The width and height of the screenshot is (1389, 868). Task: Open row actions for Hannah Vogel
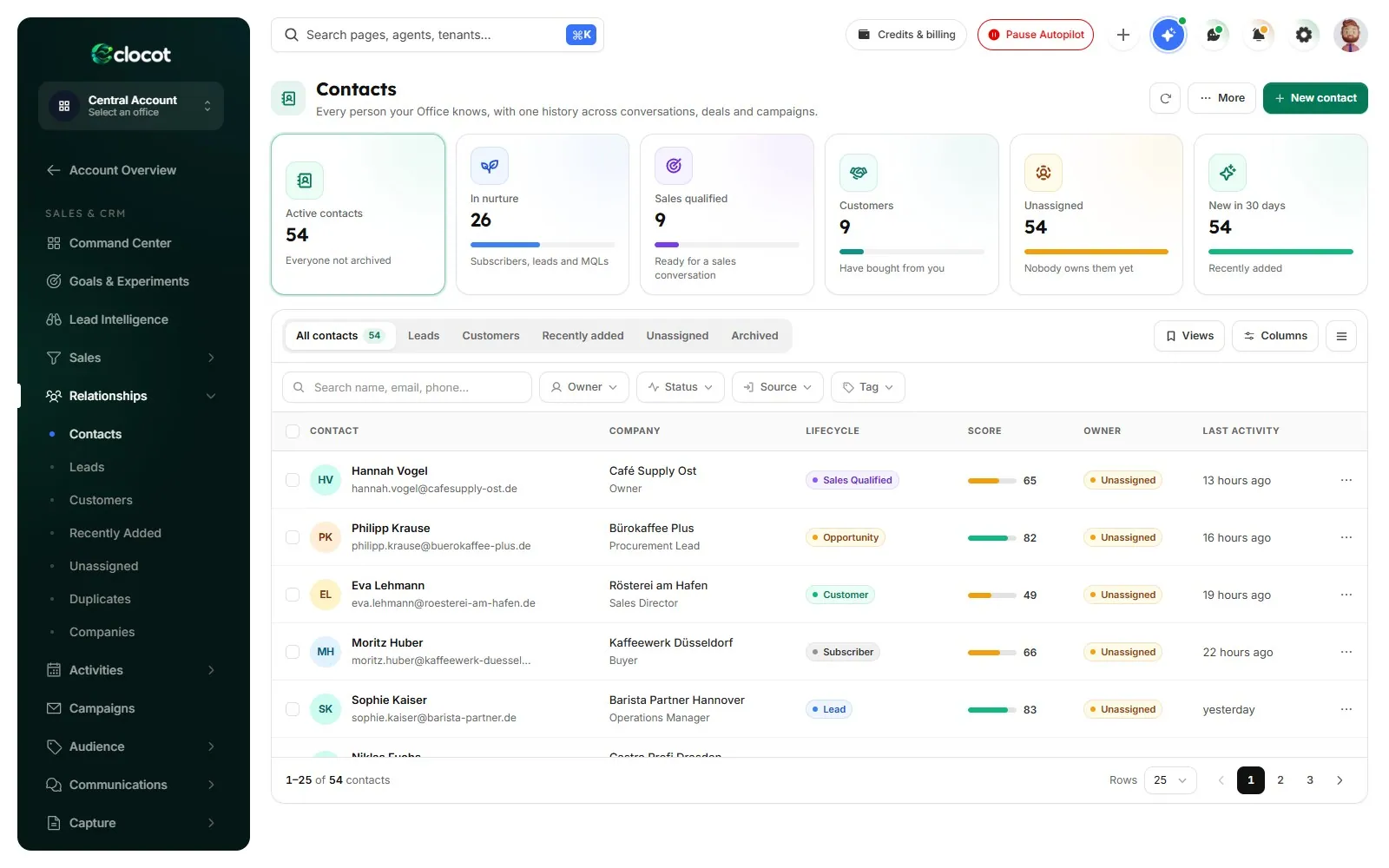(x=1346, y=480)
